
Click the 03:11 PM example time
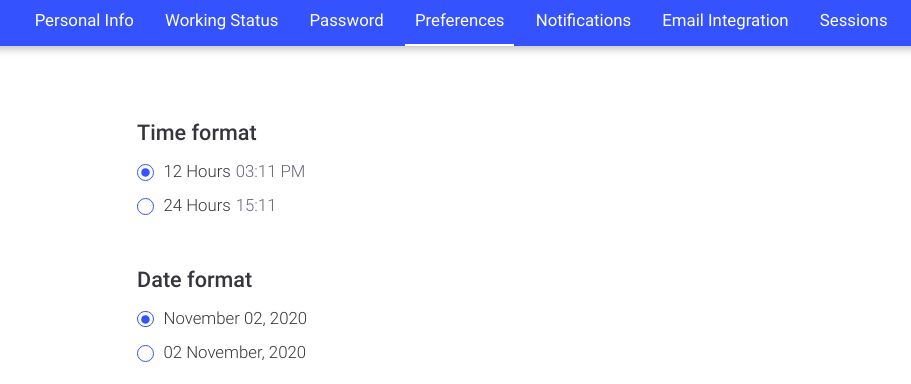270,172
